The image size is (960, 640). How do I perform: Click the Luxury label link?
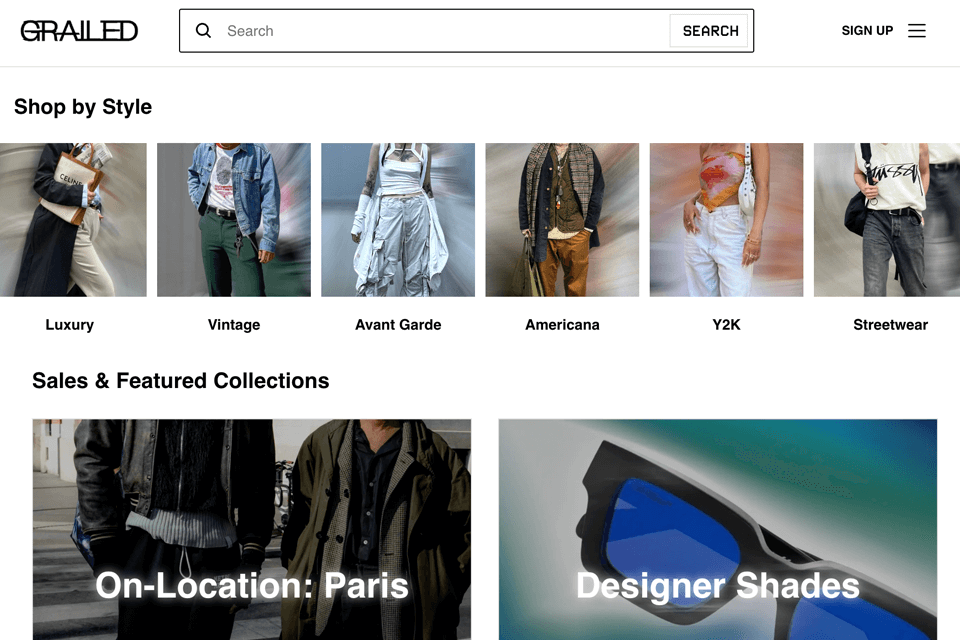70,325
